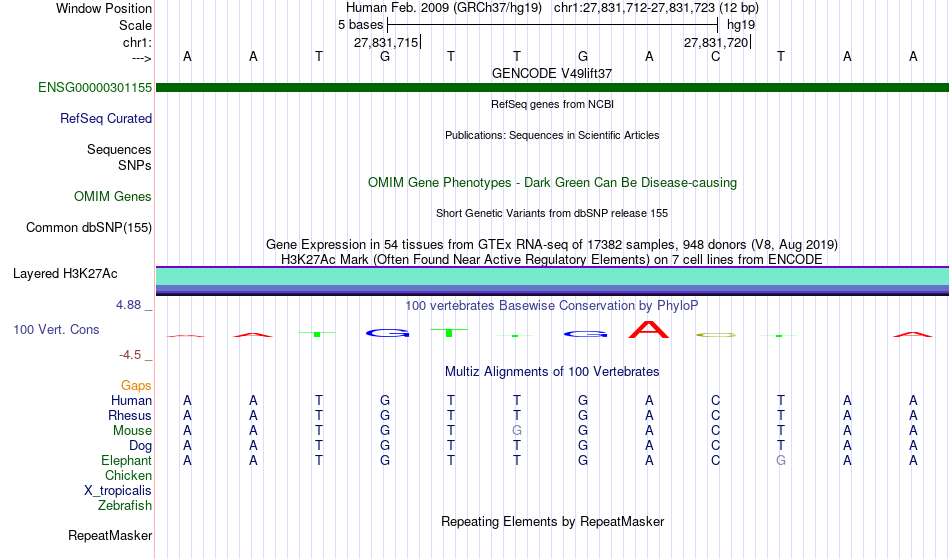Click the GTEx Gene Expression title
950x559 pixels.
[x=552, y=244]
